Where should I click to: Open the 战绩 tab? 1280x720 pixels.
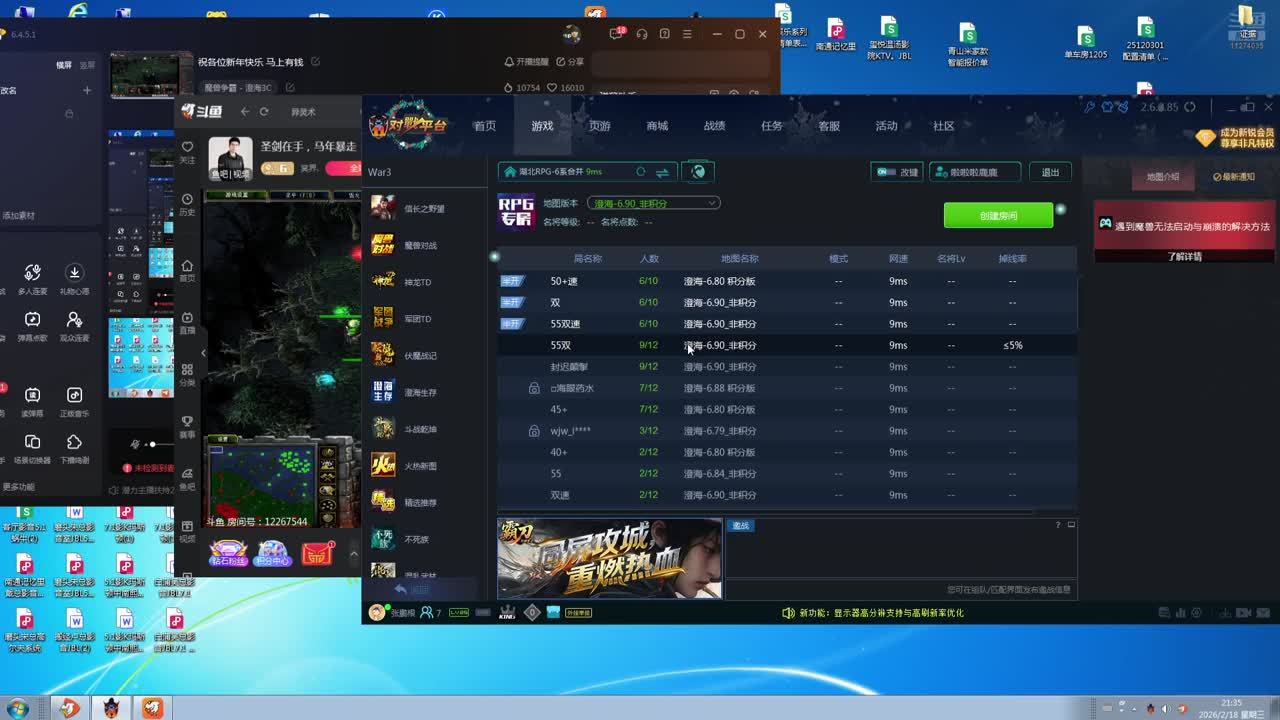coord(714,126)
